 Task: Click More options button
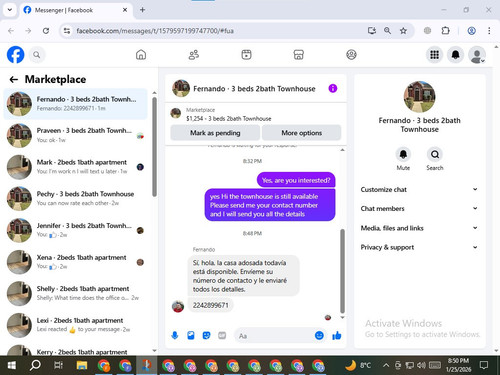click(x=302, y=133)
